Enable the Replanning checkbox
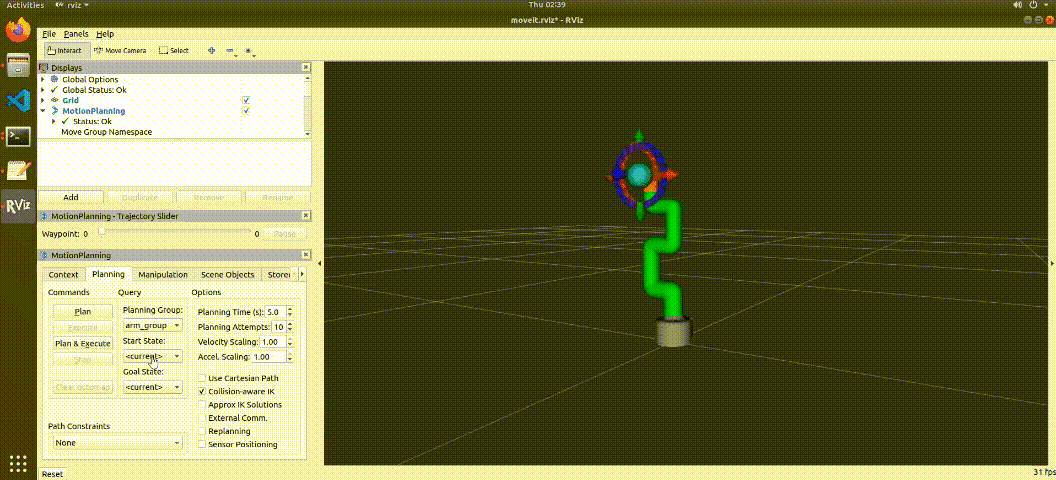1056x480 pixels. pos(202,431)
